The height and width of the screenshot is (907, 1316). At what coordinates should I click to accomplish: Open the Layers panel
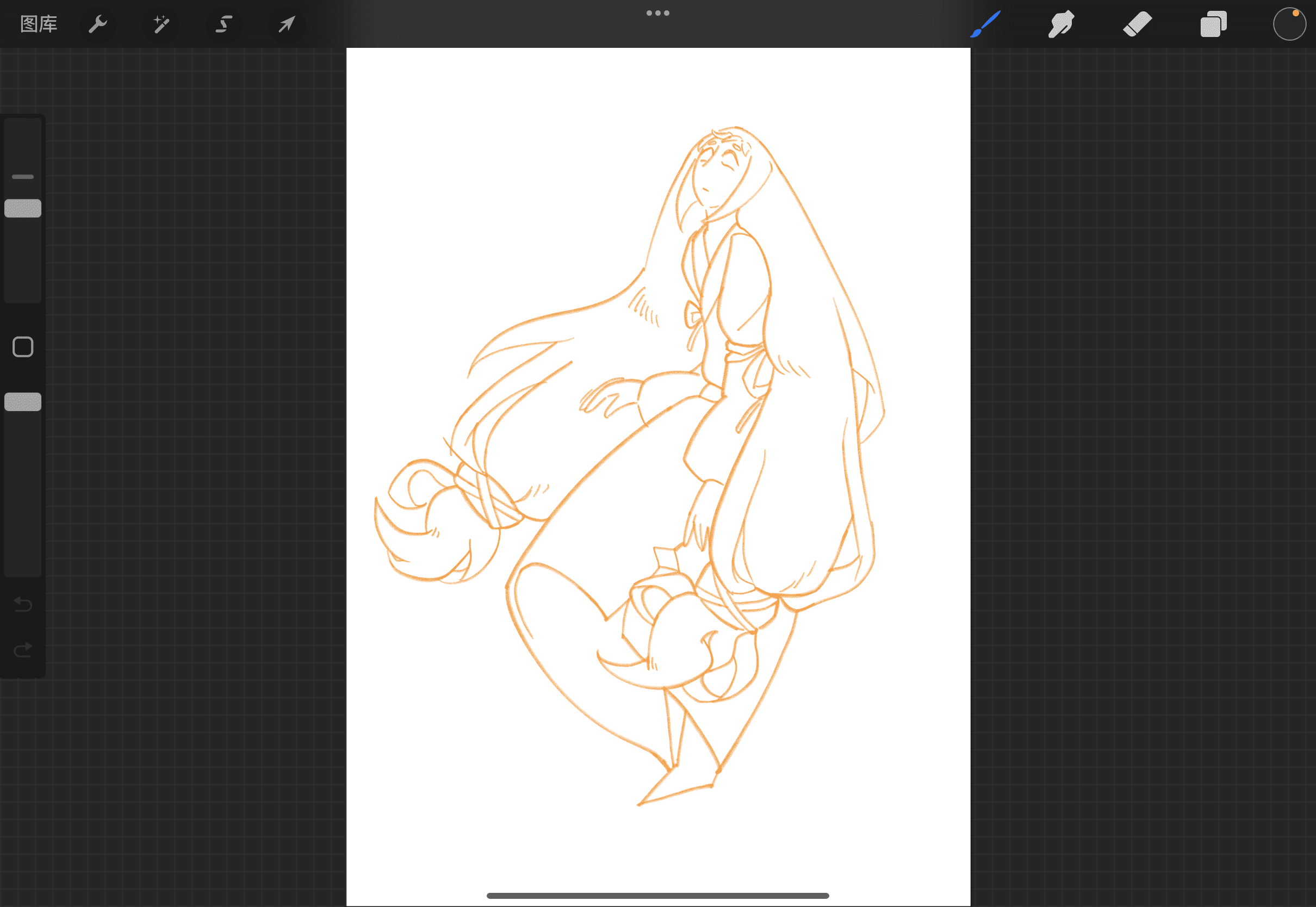(1213, 24)
